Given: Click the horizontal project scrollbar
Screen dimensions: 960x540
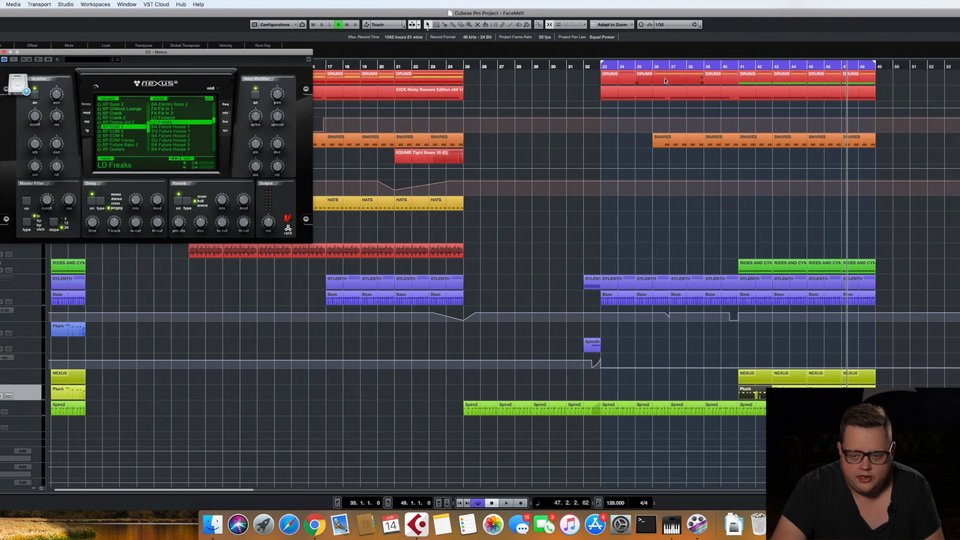Looking at the screenshot, I should tap(153, 489).
